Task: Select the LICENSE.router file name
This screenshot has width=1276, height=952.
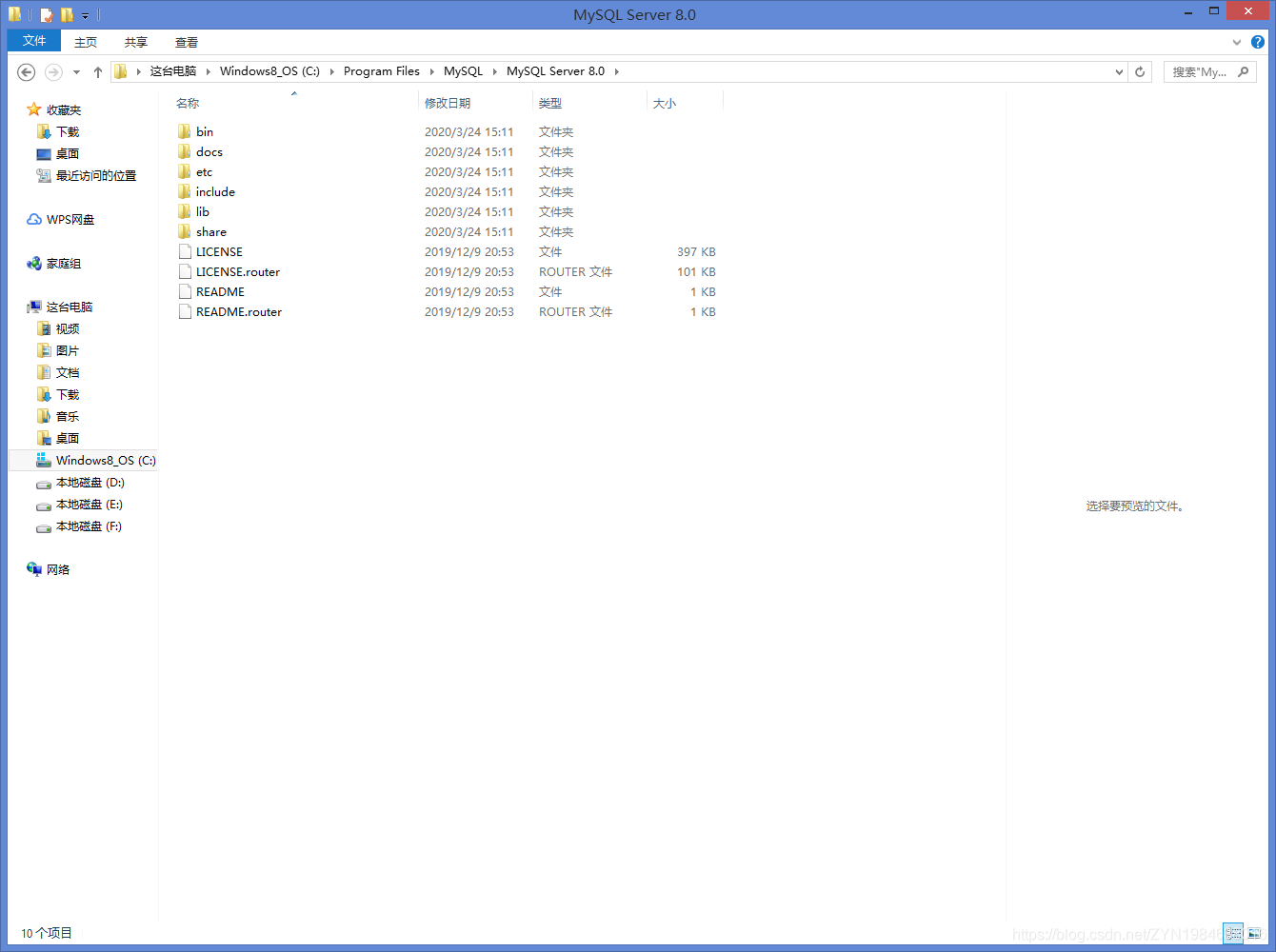Action: coord(238,271)
